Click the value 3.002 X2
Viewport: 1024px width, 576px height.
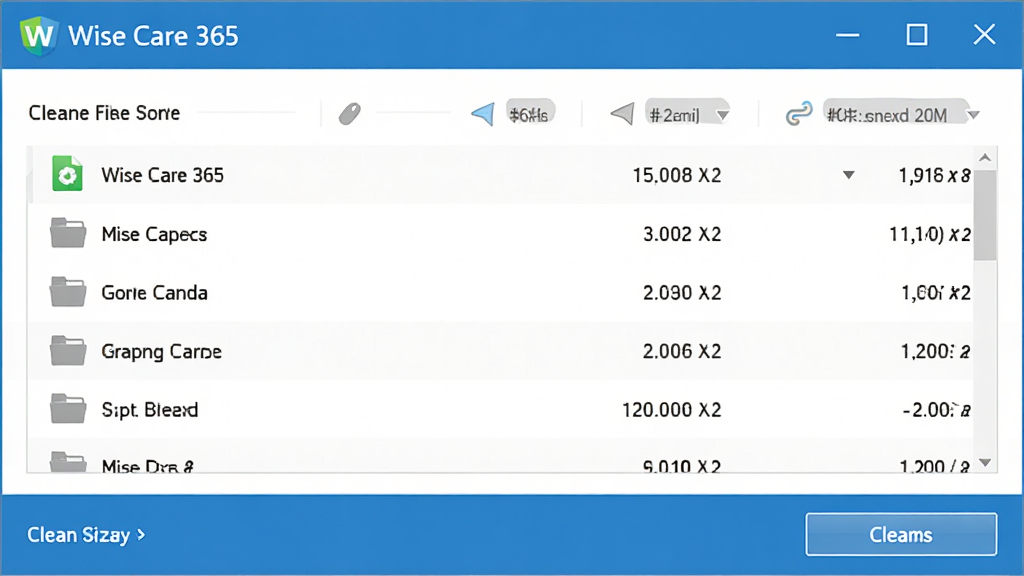click(x=682, y=234)
